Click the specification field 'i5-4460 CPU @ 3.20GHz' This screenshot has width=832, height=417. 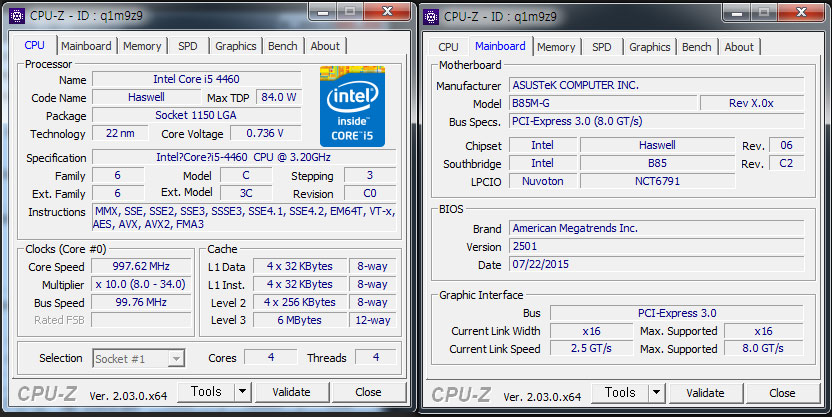coord(244,157)
